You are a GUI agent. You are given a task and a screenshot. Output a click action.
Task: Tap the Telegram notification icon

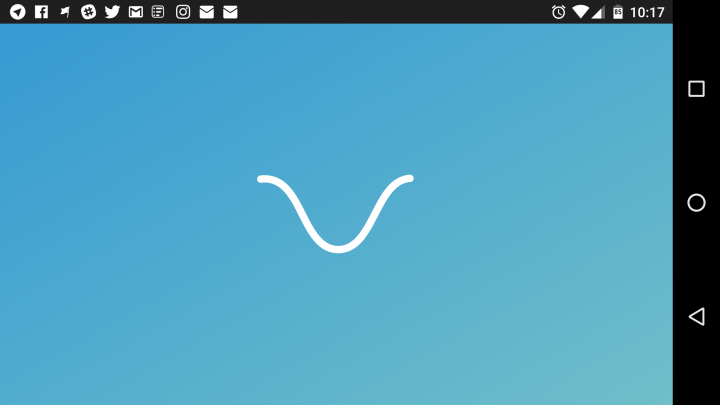coord(18,12)
